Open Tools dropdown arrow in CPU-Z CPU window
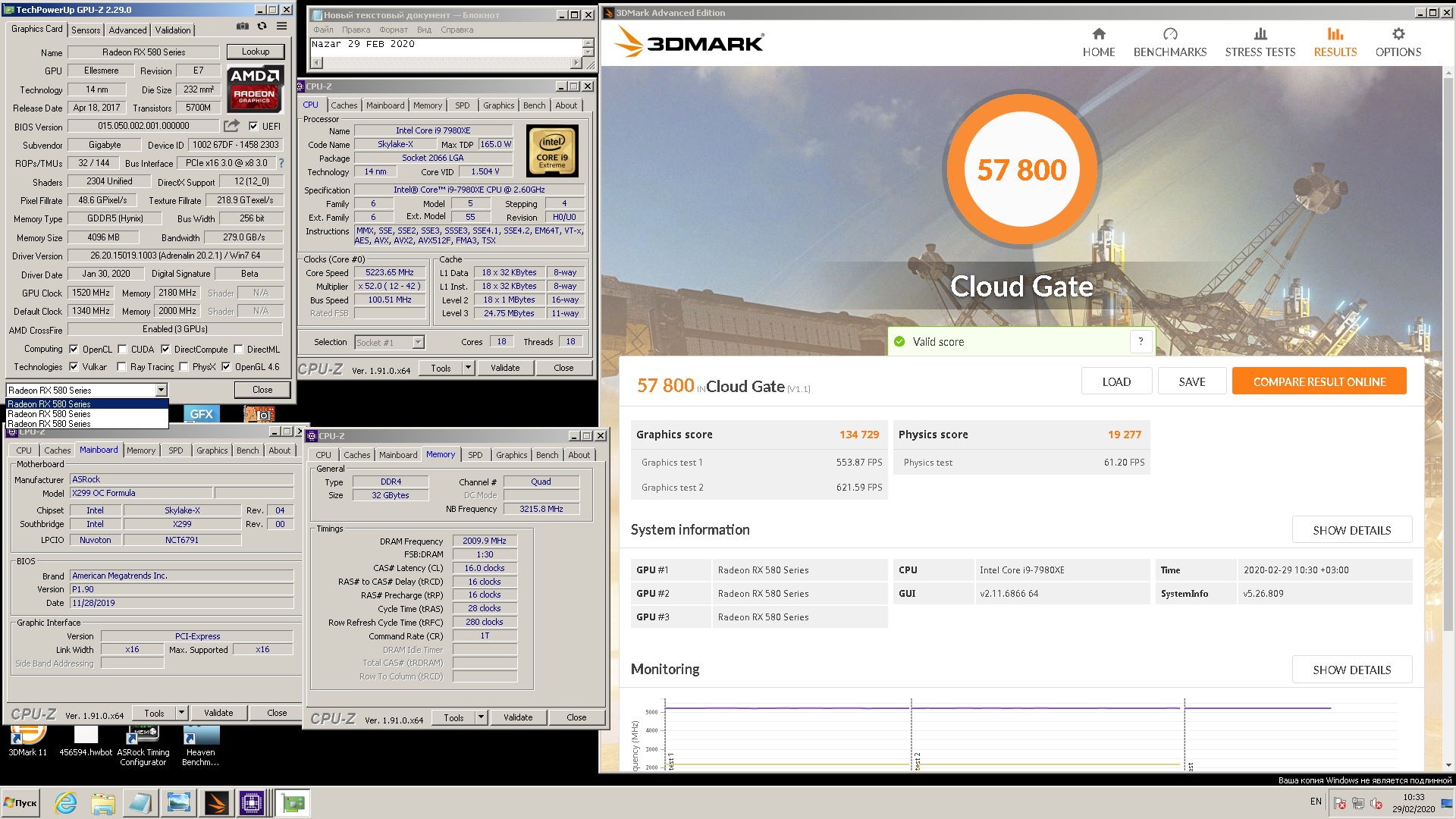1456x819 pixels. 468,369
